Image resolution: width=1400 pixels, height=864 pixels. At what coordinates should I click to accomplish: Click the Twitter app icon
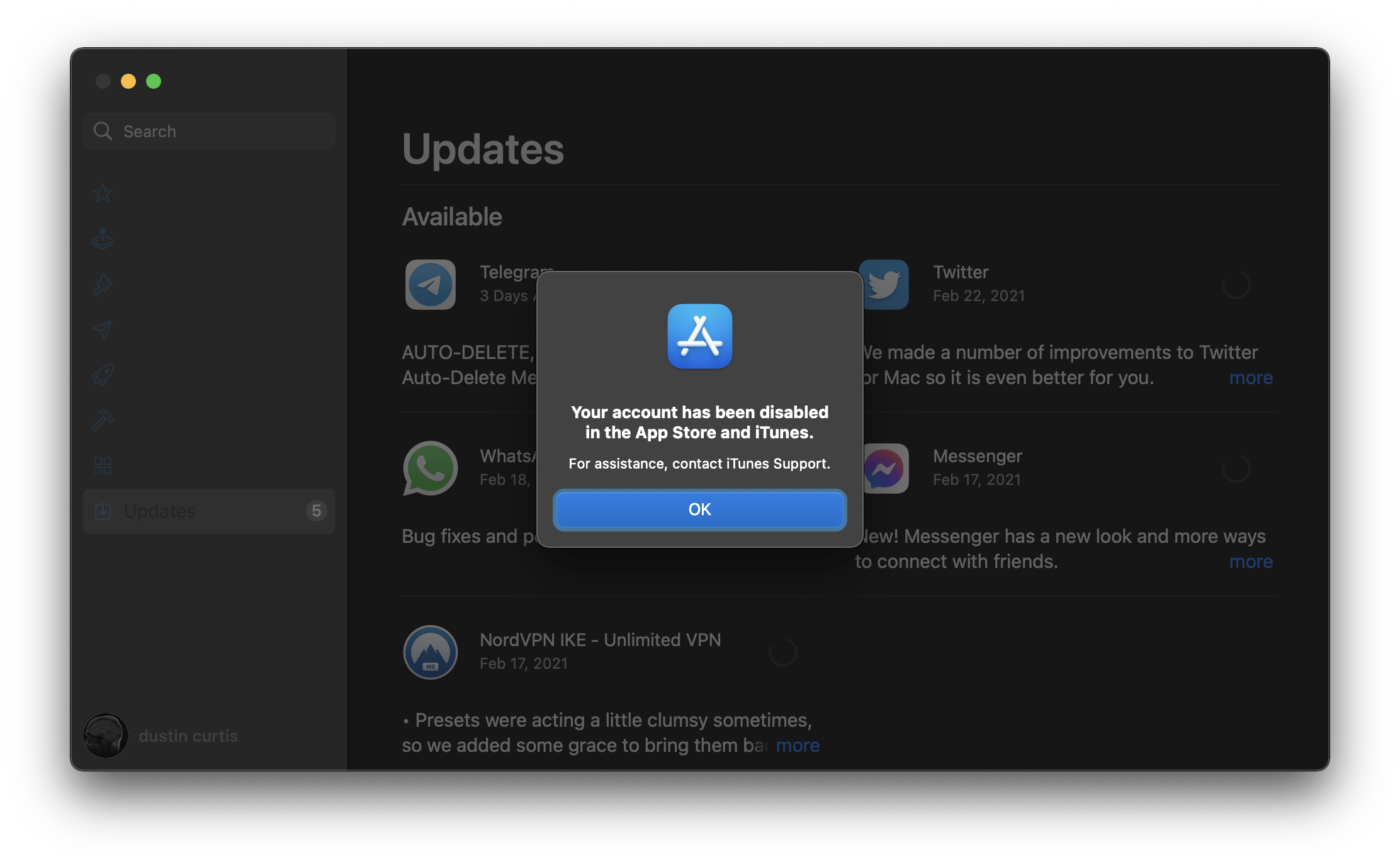coord(884,285)
